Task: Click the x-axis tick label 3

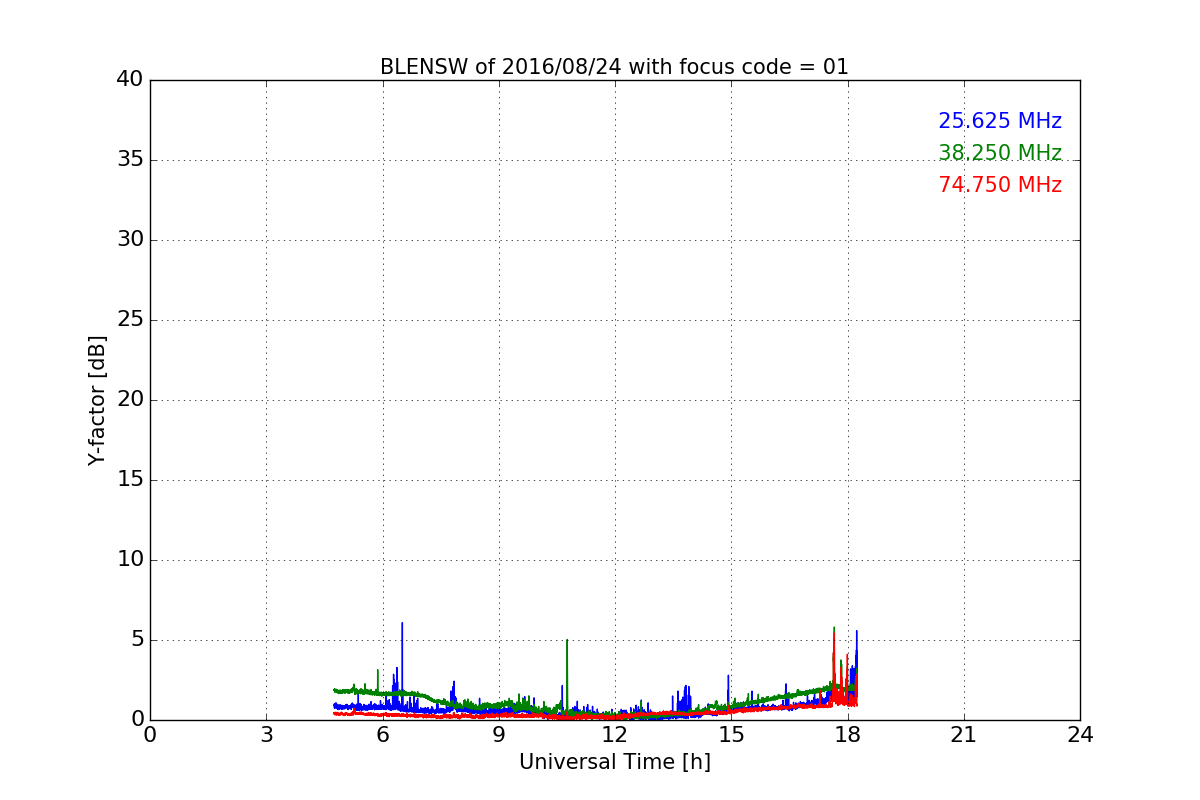Action: 266,735
